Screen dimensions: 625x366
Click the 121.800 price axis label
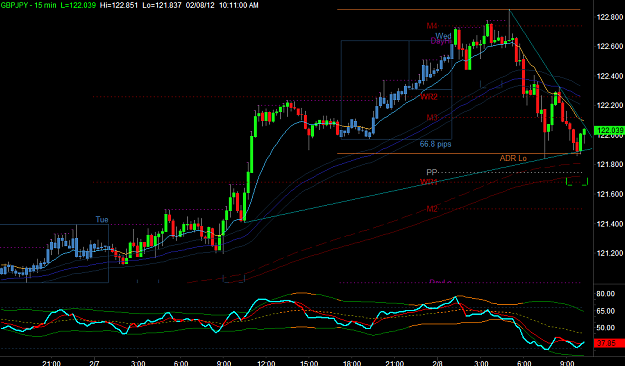click(x=609, y=164)
